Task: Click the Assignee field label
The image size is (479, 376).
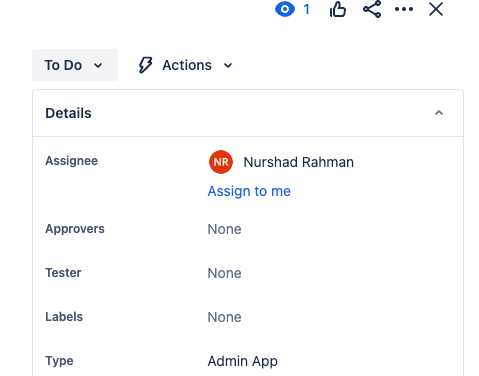Action: coord(72,161)
